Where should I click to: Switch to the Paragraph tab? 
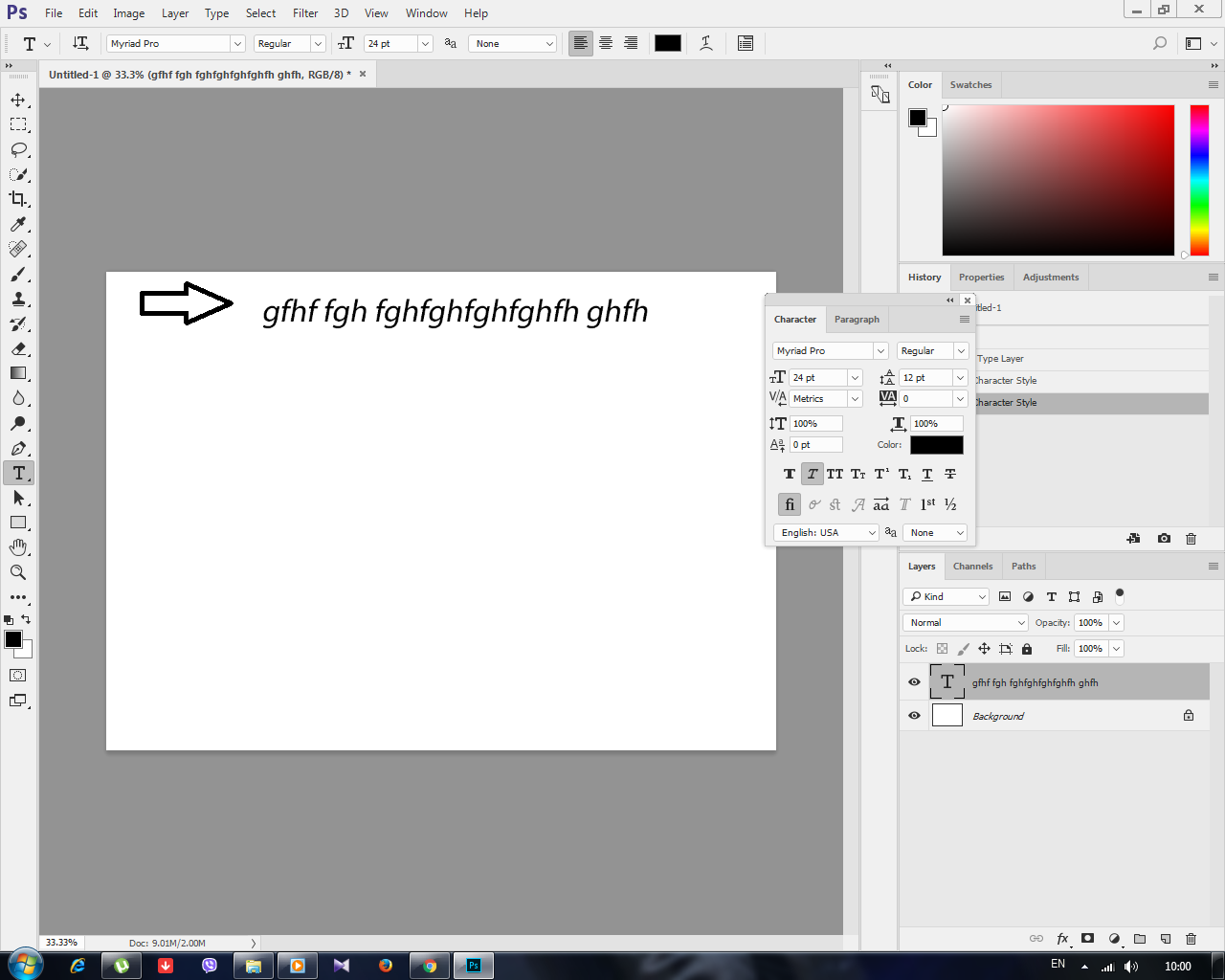857,320
